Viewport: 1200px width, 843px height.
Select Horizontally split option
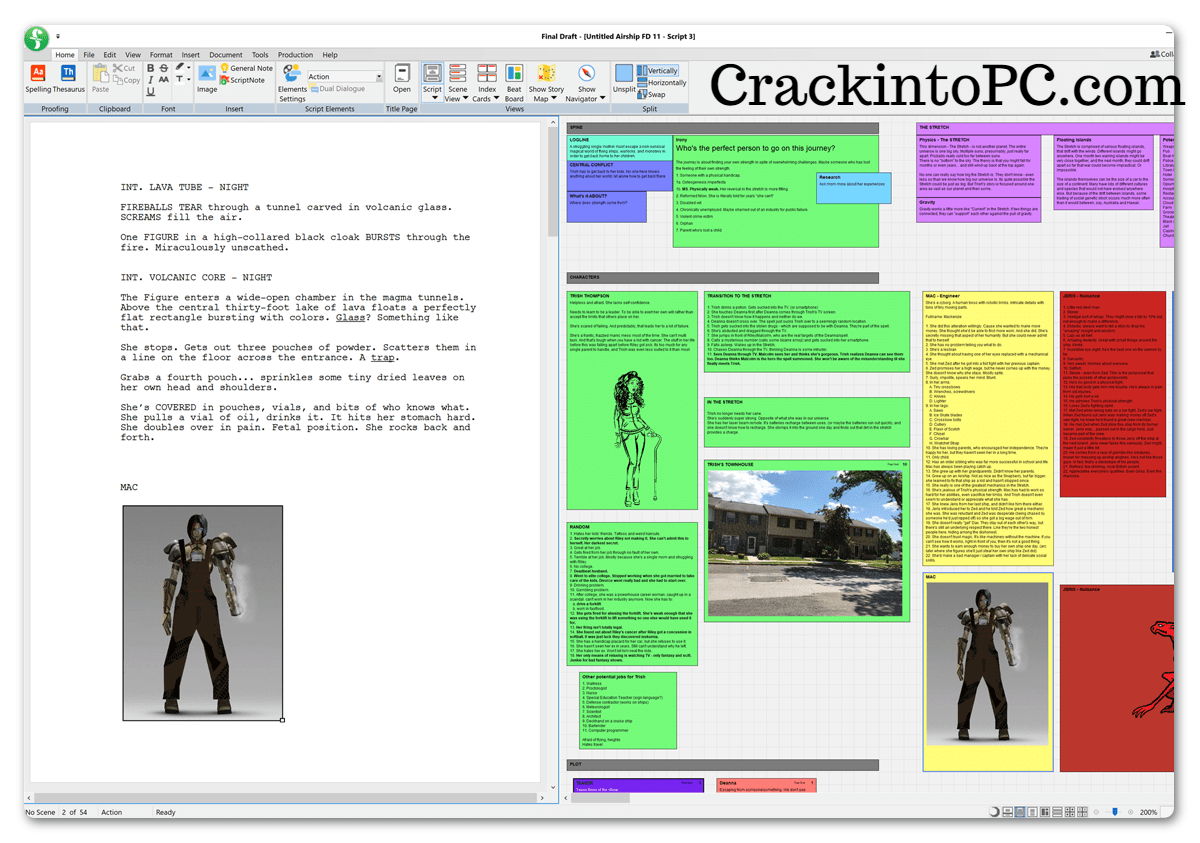[661, 83]
